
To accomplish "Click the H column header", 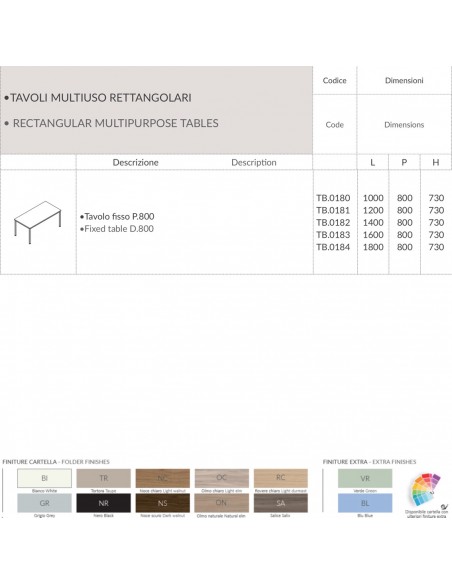I will [436, 162].
